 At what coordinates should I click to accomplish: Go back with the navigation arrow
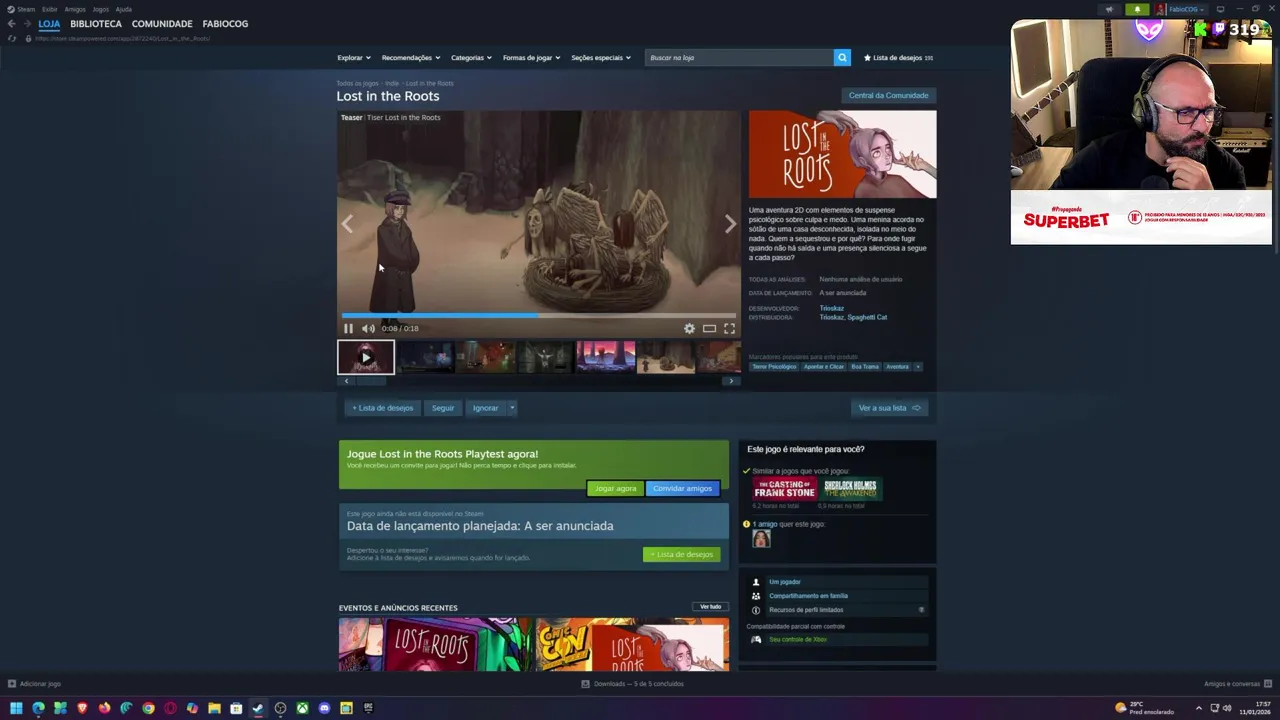pos(11,23)
